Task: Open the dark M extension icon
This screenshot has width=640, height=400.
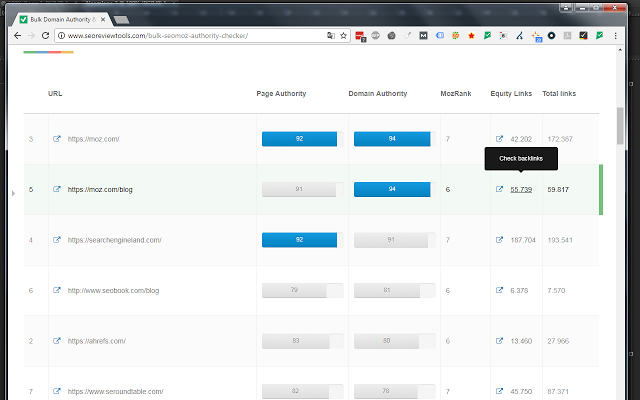Action: tap(423, 36)
